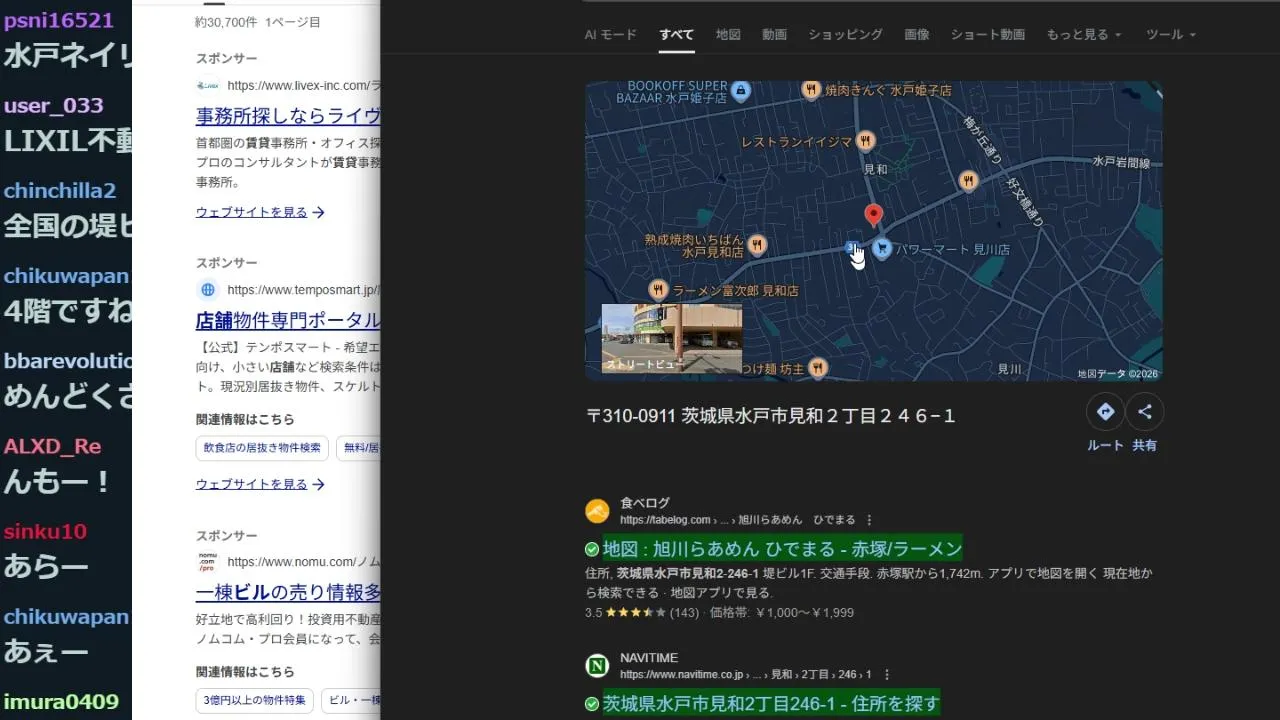Image resolution: width=1280 pixels, height=720 pixels.
Task: Click the NAVITIME site favicon
Action: point(597,666)
